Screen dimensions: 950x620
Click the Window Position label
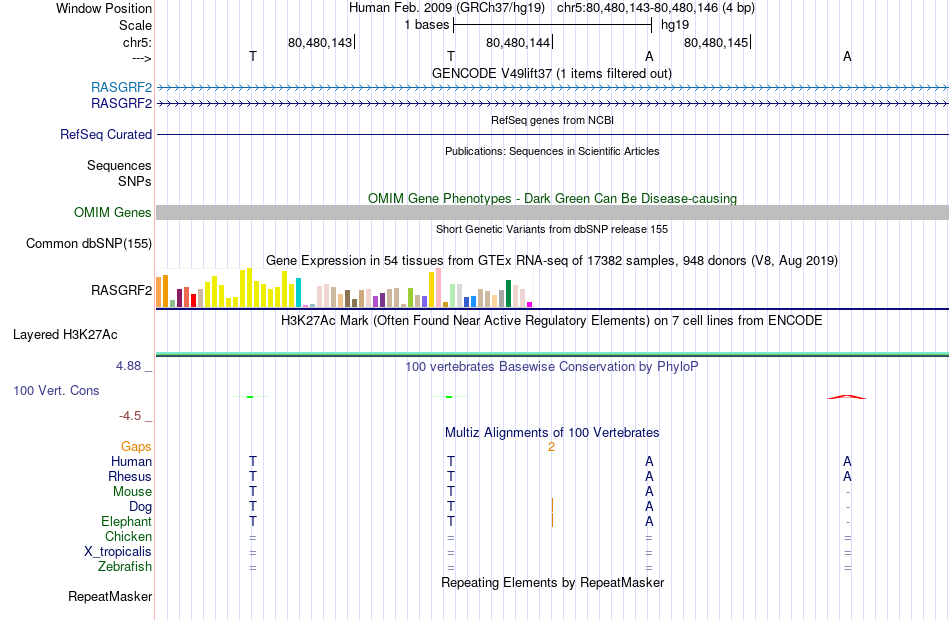click(x=104, y=8)
